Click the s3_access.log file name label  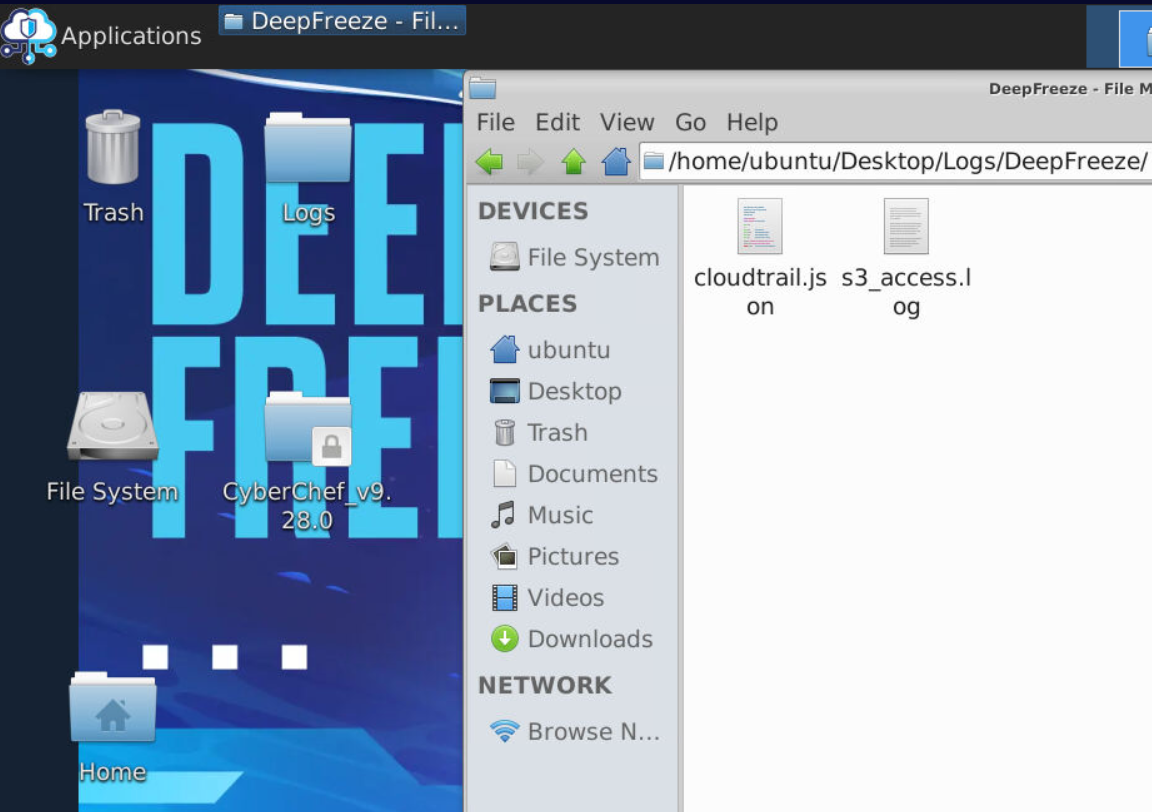coord(906,292)
